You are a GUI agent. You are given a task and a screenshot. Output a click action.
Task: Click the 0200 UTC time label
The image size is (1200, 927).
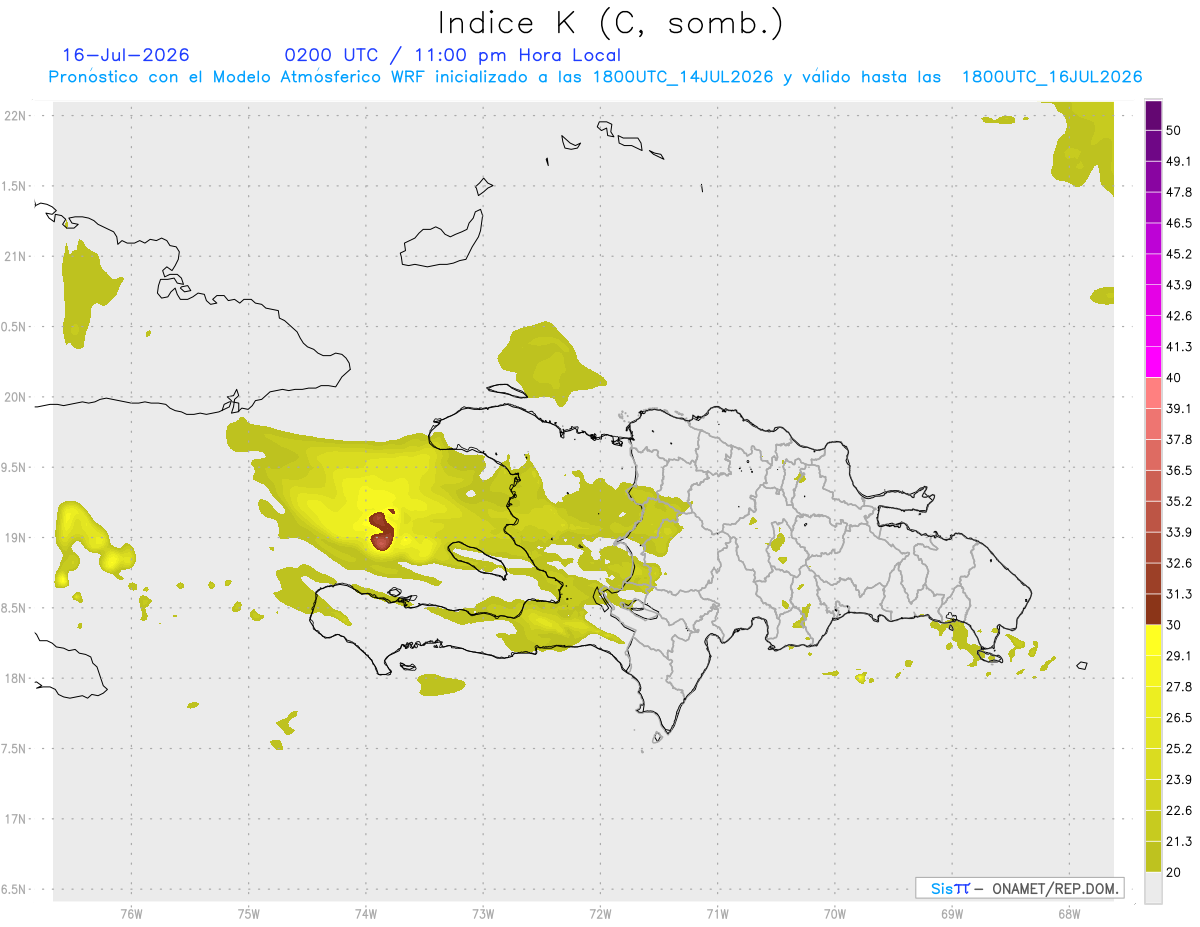[330, 55]
